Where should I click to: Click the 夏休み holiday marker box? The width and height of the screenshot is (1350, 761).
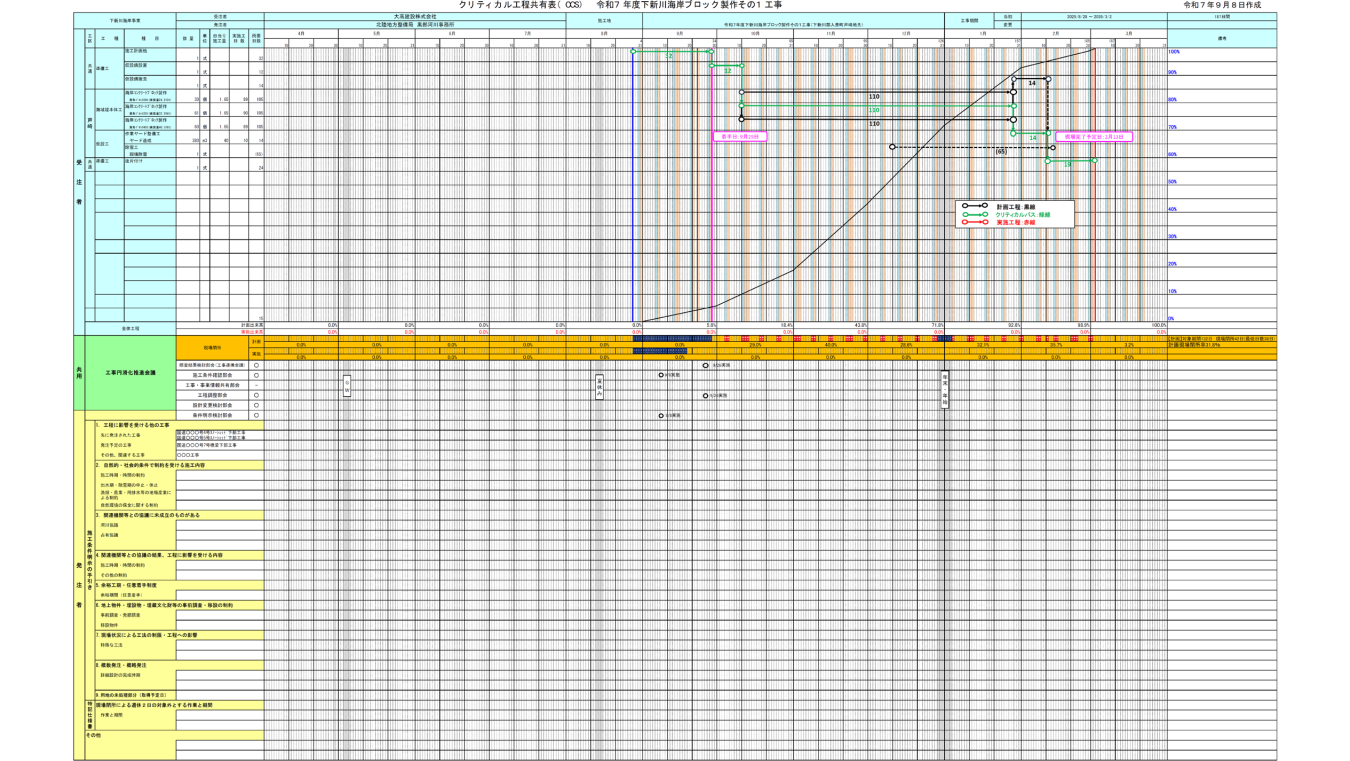click(x=599, y=388)
